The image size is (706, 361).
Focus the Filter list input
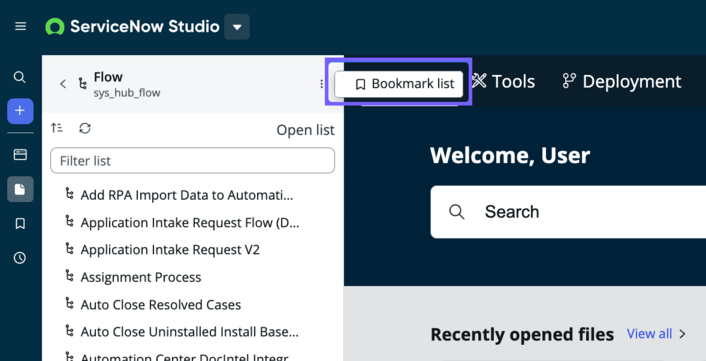tap(192, 161)
